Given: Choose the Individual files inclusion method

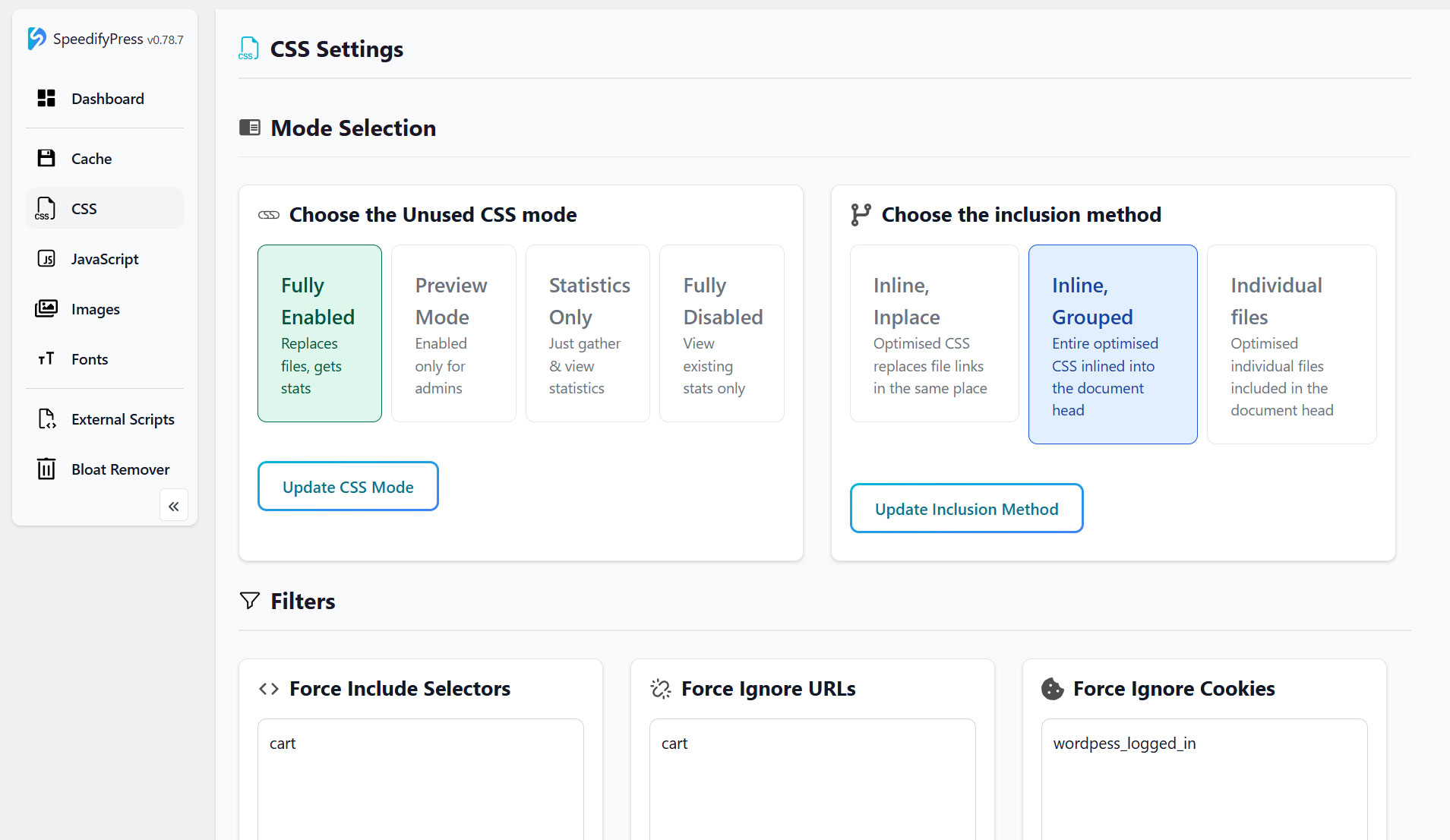Looking at the screenshot, I should (x=1292, y=344).
